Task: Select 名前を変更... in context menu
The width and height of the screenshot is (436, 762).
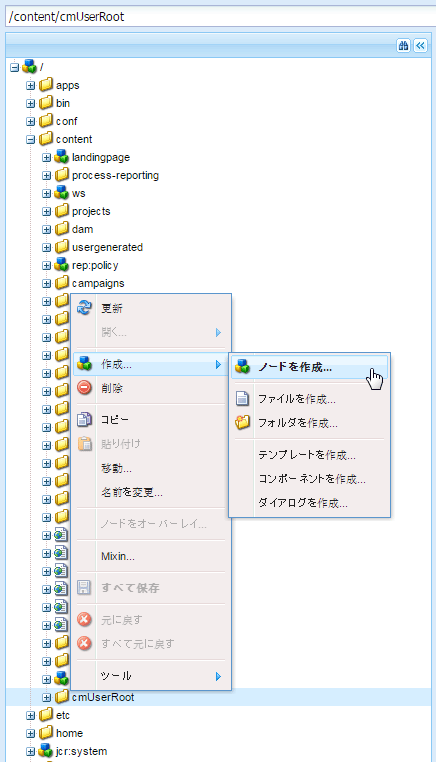Action: point(151,492)
